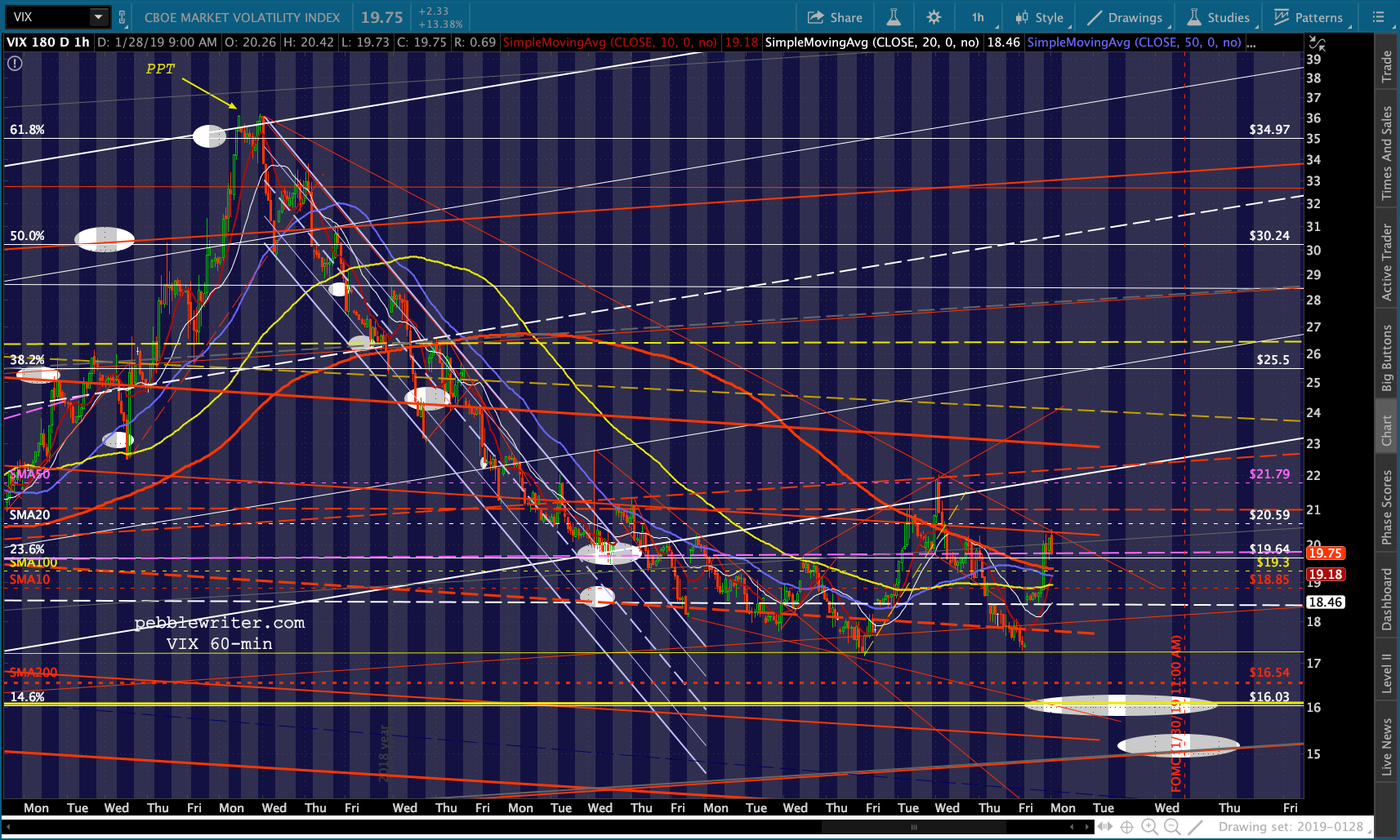Open chart settings gear icon

coord(934,17)
